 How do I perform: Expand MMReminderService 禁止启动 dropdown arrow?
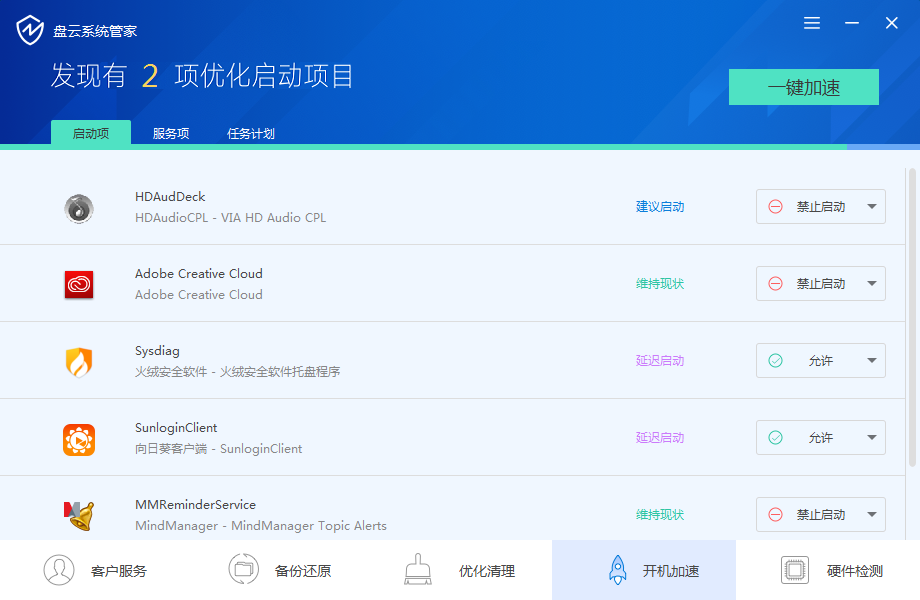[x=872, y=514]
